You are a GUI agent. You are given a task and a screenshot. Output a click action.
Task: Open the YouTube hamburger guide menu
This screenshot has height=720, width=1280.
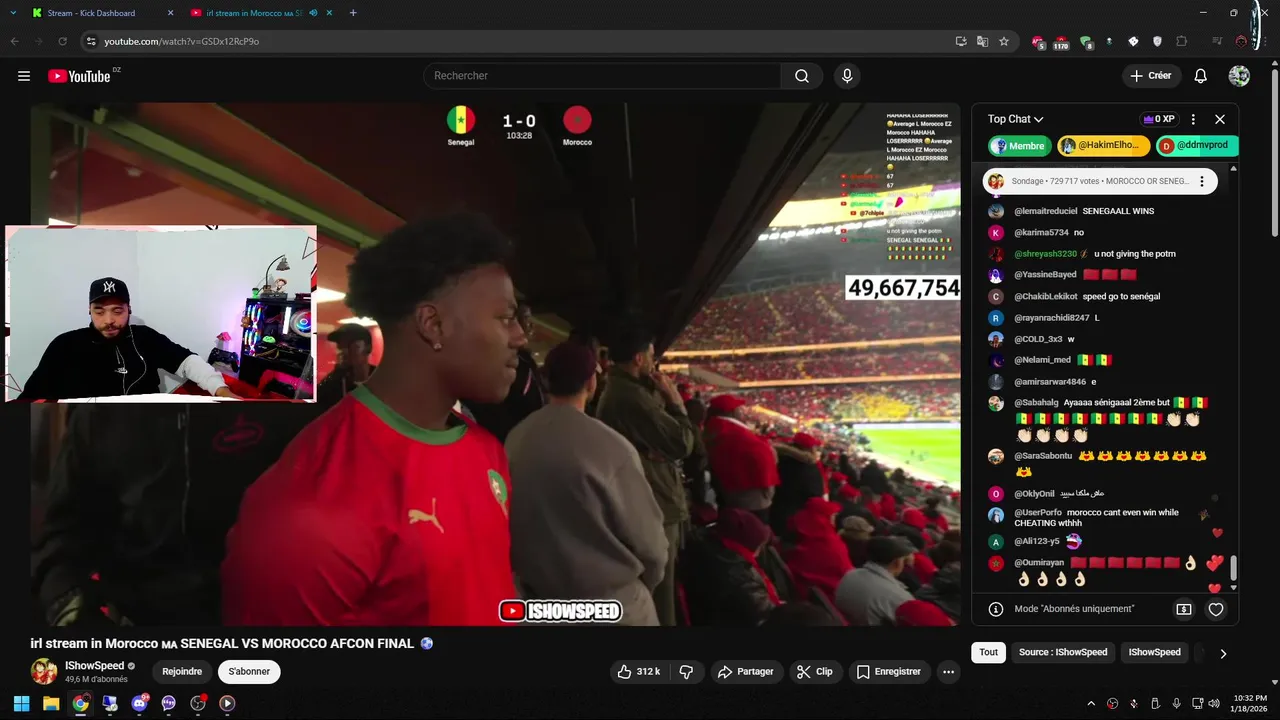[24, 76]
